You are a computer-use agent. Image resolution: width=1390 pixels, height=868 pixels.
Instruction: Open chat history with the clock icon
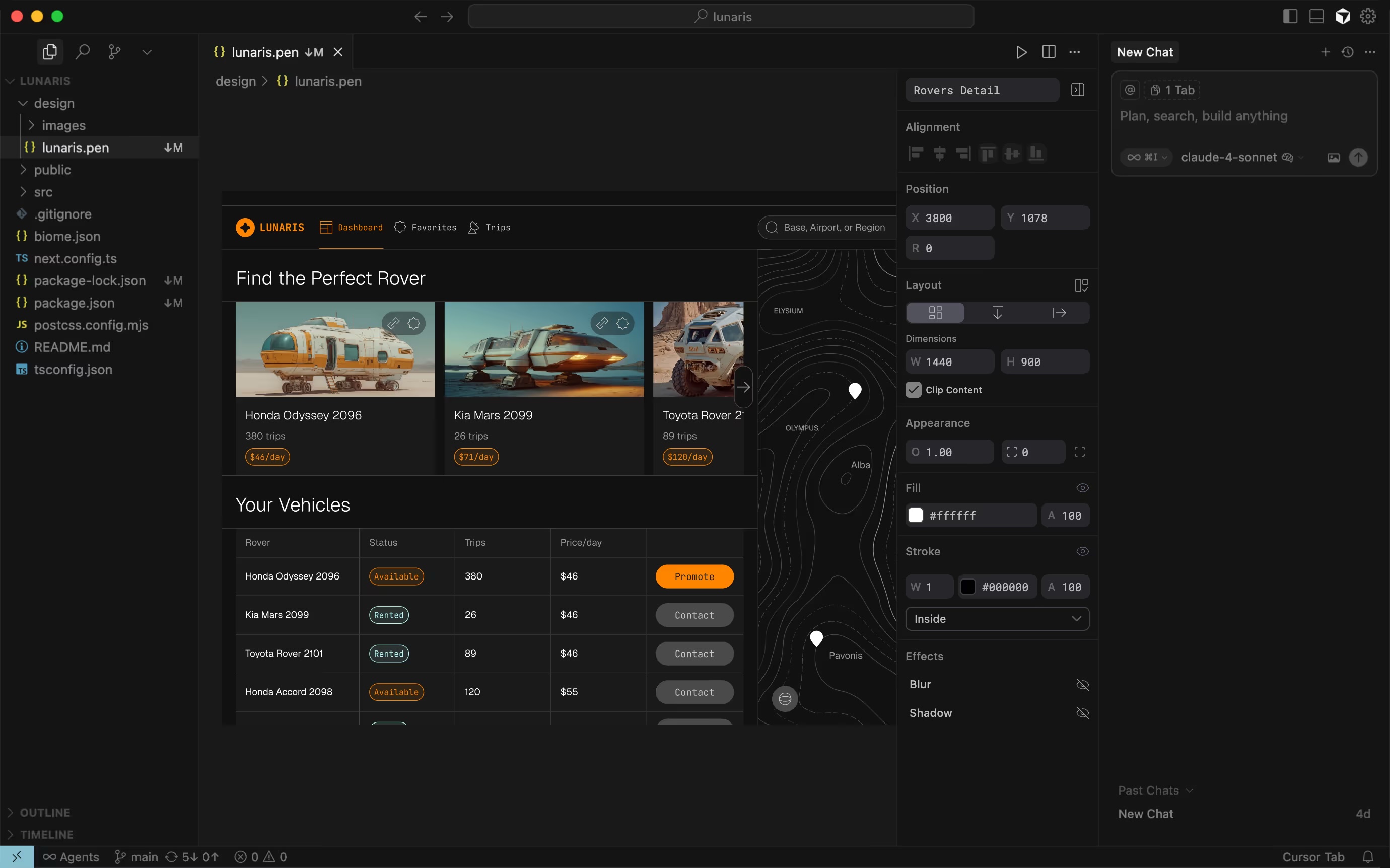[x=1347, y=52]
